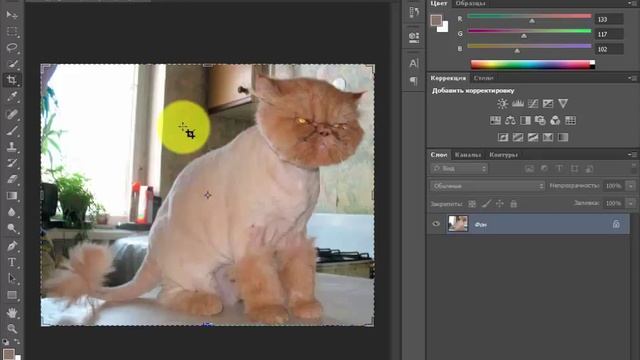Add a Photo Filter adjustment
Viewport: 640px width, 360px height.
[540, 120]
